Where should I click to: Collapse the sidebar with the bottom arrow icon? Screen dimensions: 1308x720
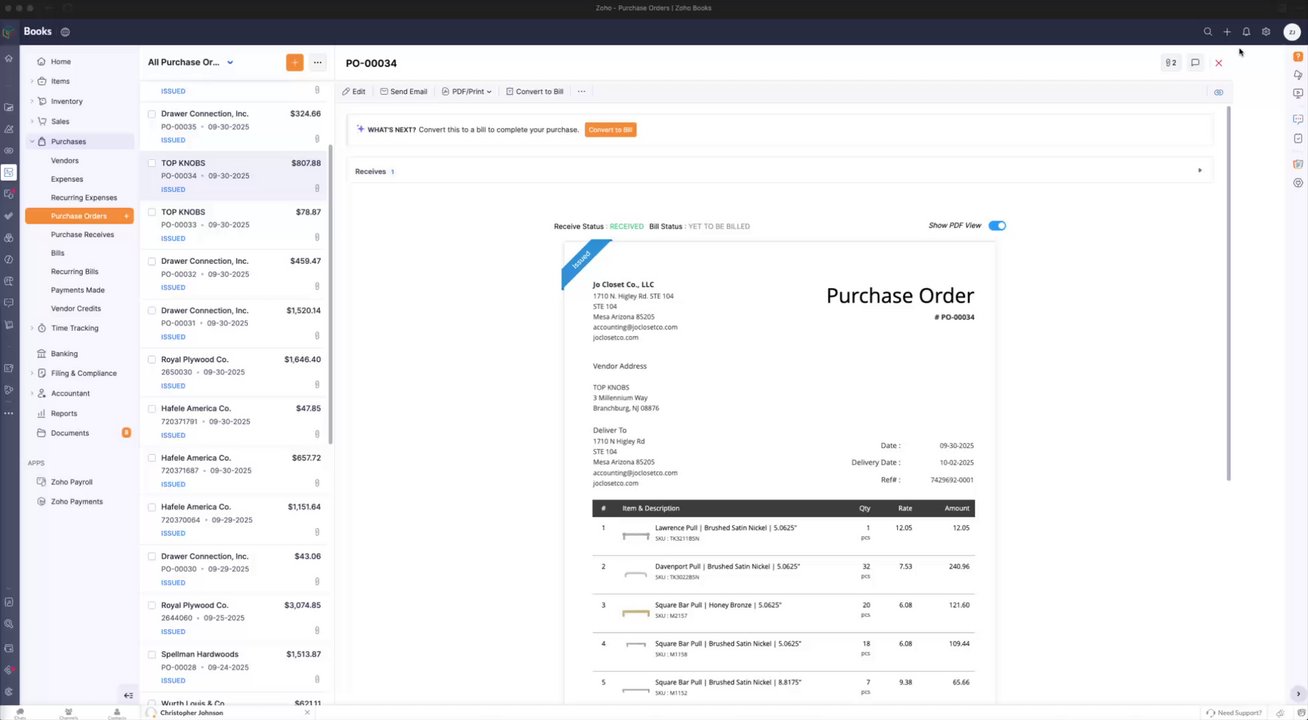128,695
